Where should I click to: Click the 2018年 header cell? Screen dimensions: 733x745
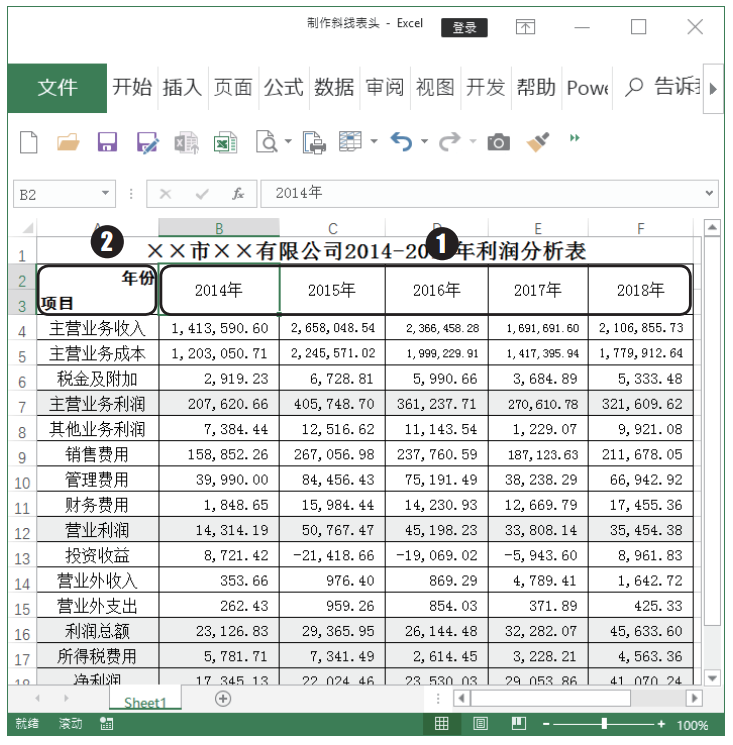pos(640,290)
